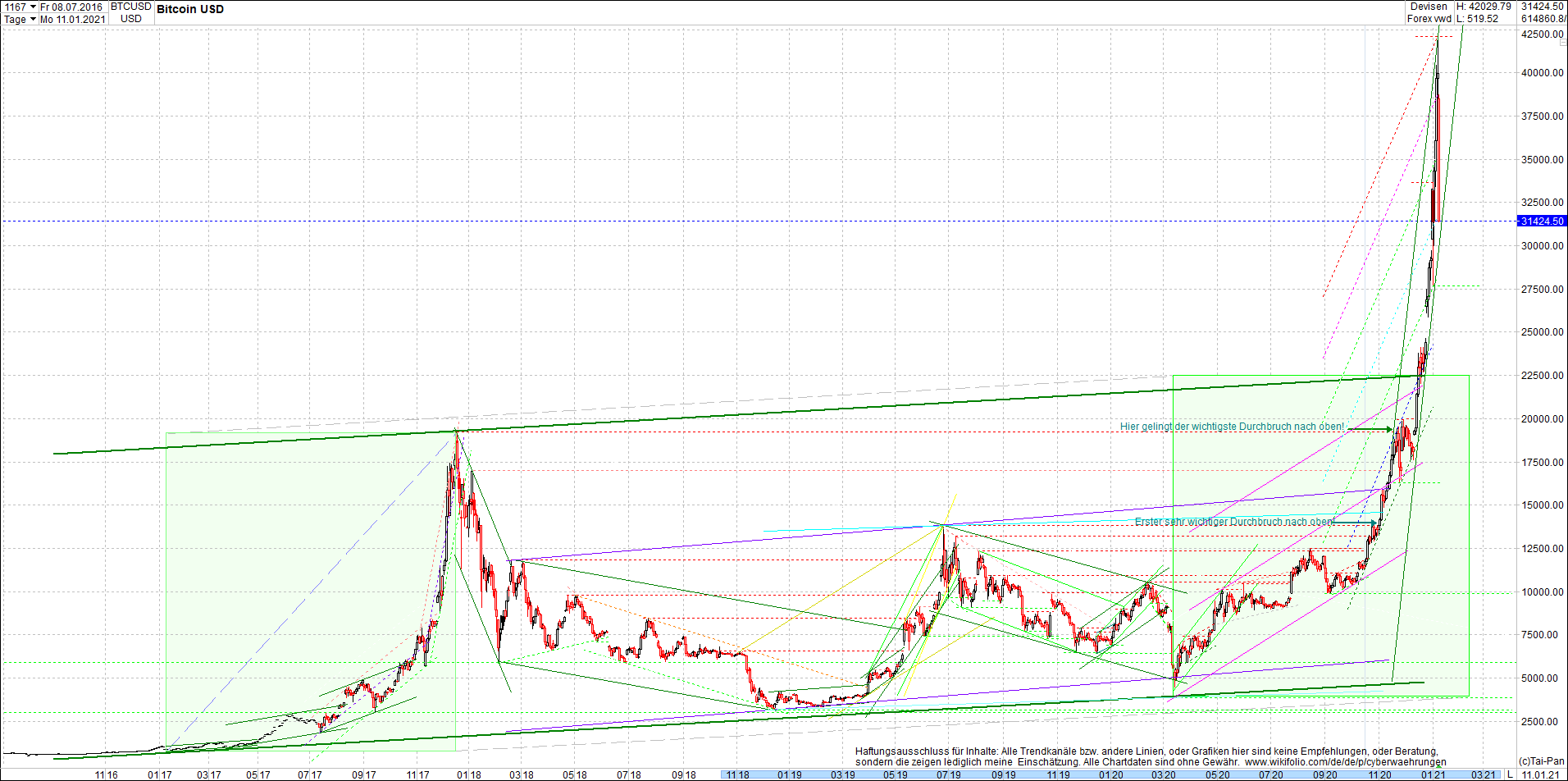Click the Forex vwd source label
The image size is (1568, 781).
click(x=1429, y=19)
